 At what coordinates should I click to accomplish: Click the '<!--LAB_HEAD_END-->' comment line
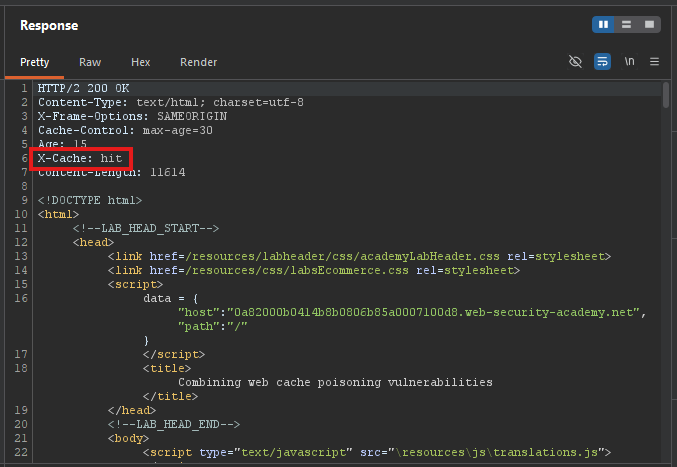pos(174,424)
